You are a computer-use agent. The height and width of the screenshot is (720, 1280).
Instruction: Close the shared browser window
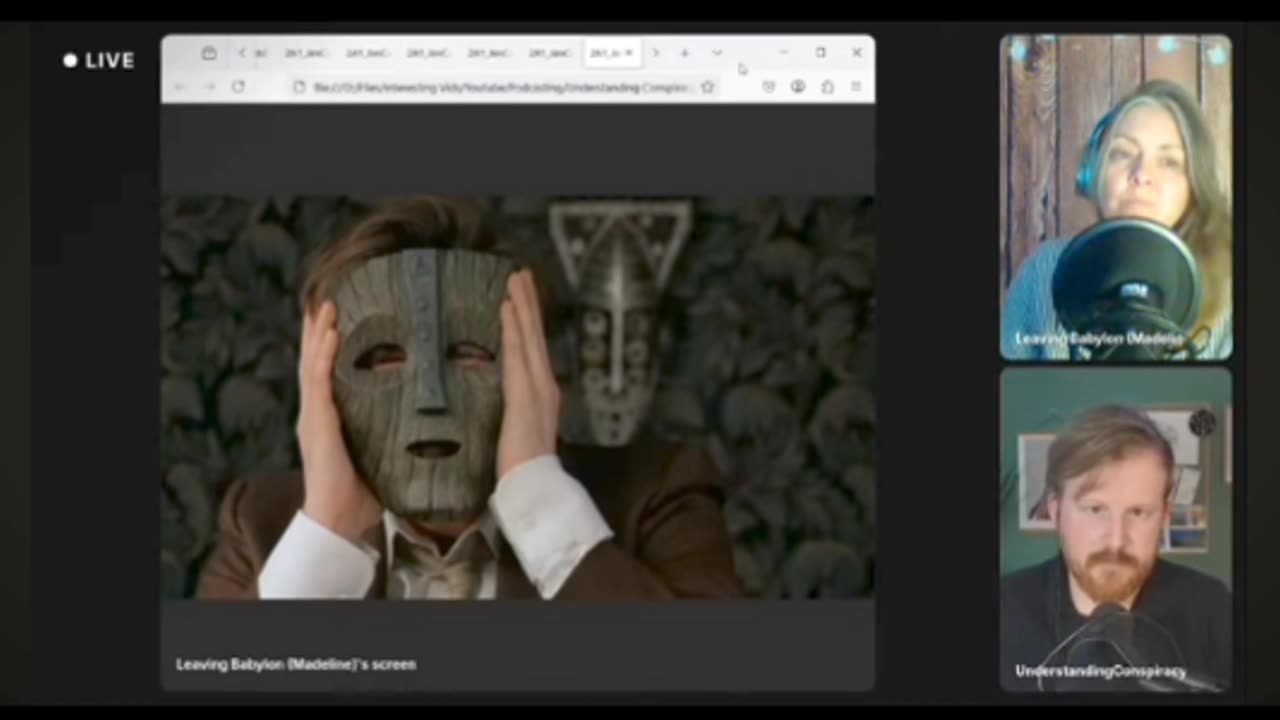[857, 53]
